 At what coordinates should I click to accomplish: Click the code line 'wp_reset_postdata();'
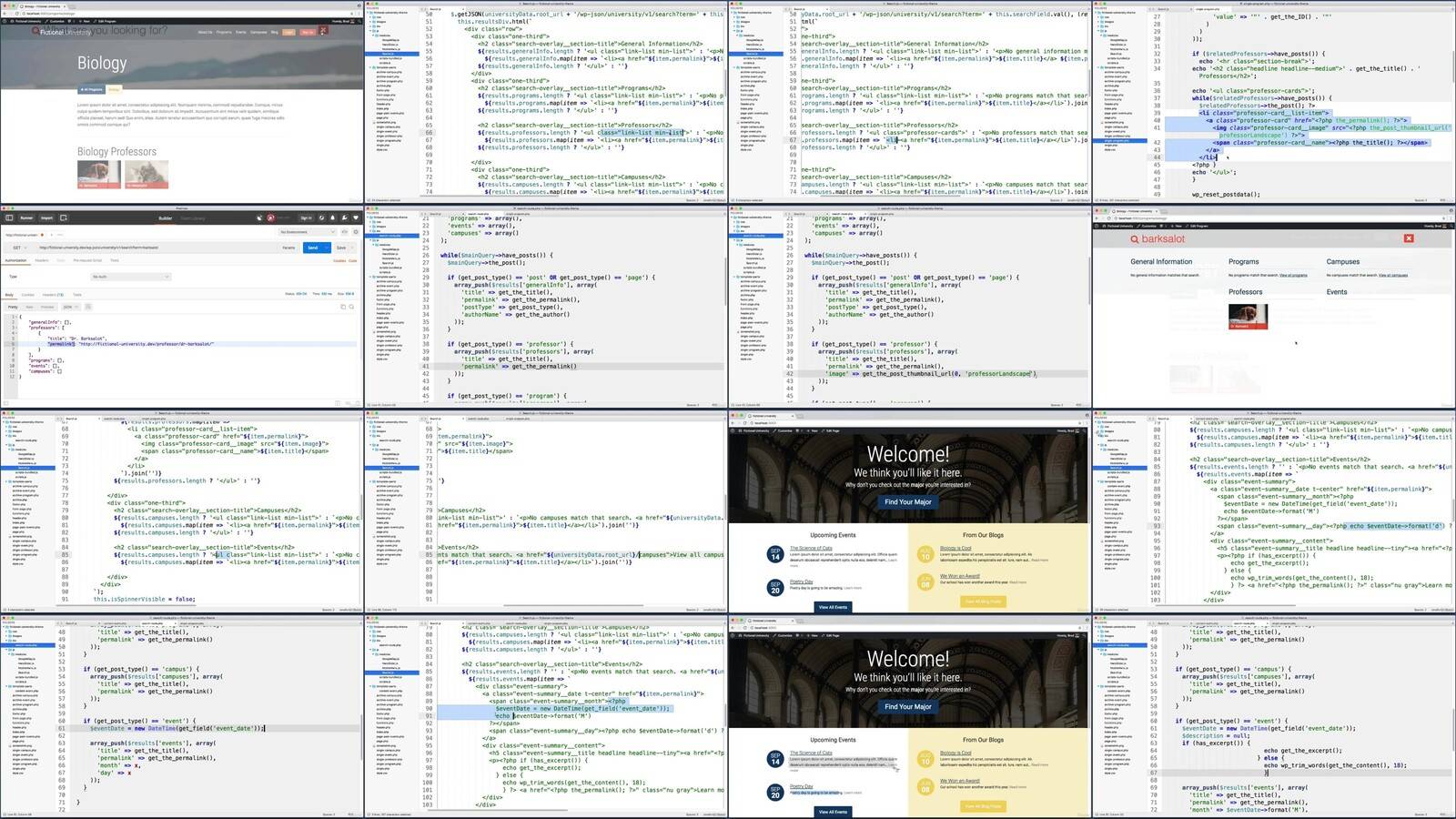[x=1226, y=195]
